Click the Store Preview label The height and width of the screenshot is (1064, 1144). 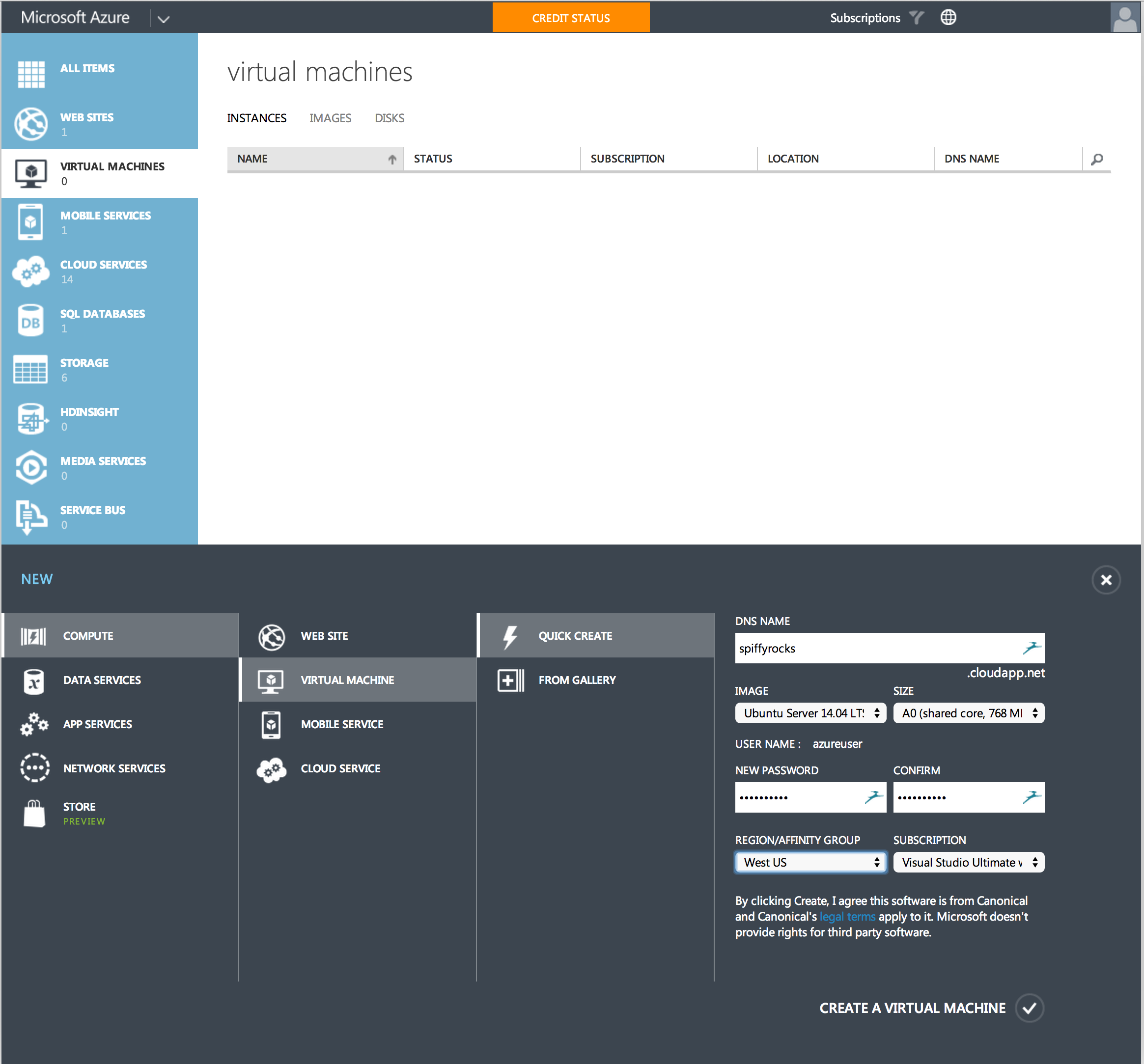click(84, 814)
